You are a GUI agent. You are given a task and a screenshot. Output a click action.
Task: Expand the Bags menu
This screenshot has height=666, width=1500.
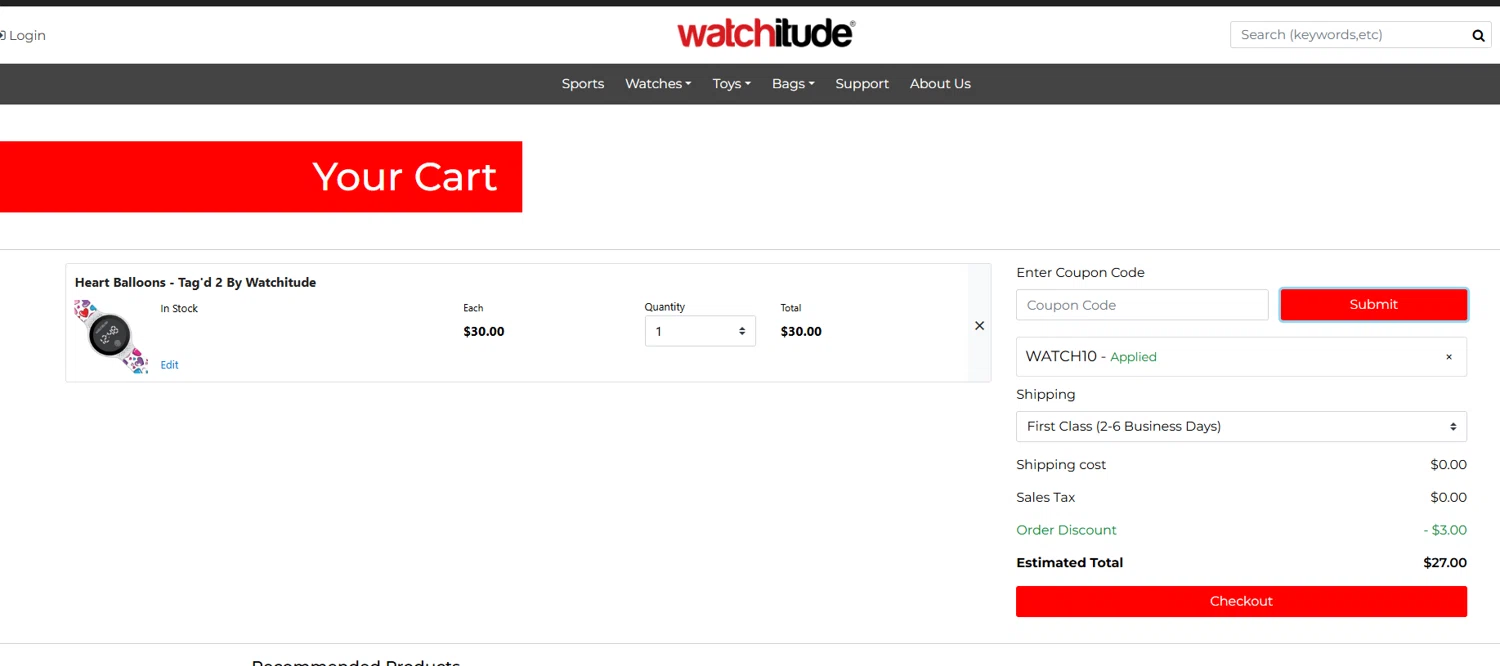[793, 84]
